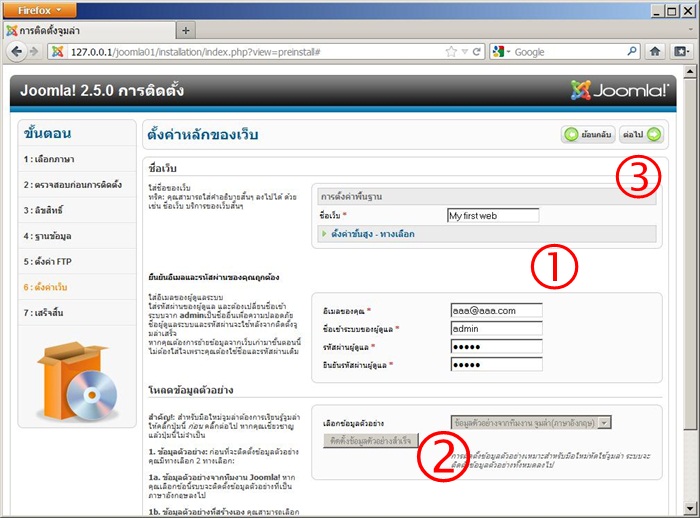Open a new tab with plus button
The height and width of the screenshot is (518, 700).
[186, 31]
